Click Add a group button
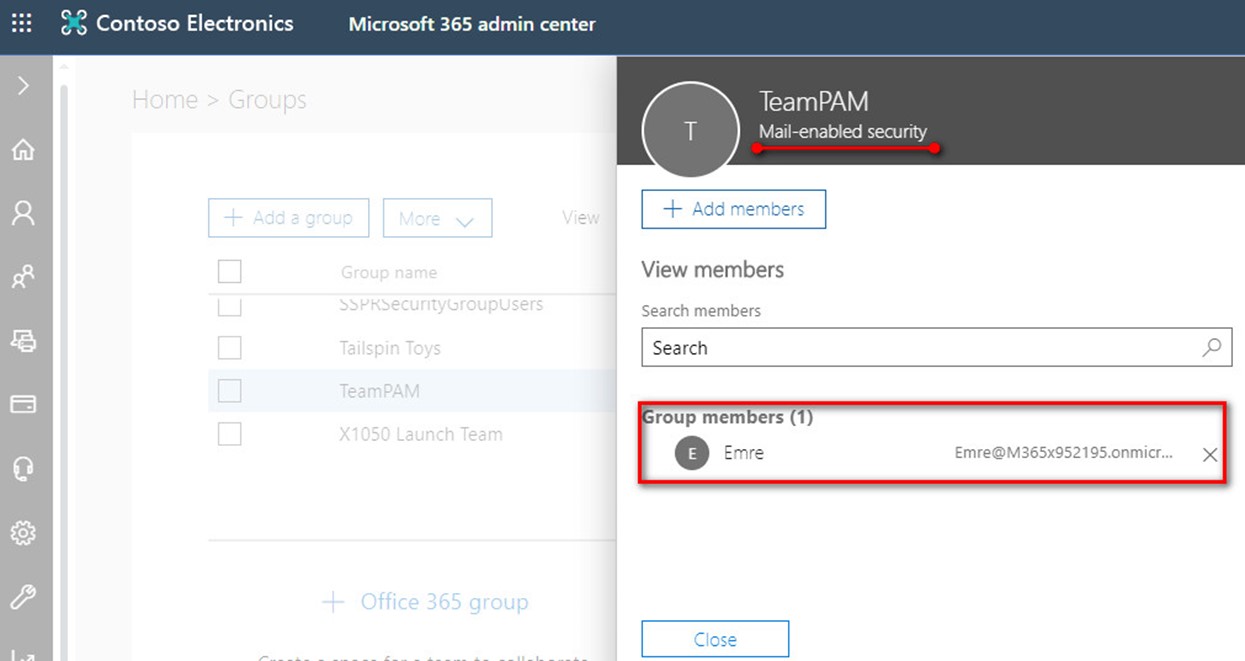The image size is (1245, 661). 288,218
